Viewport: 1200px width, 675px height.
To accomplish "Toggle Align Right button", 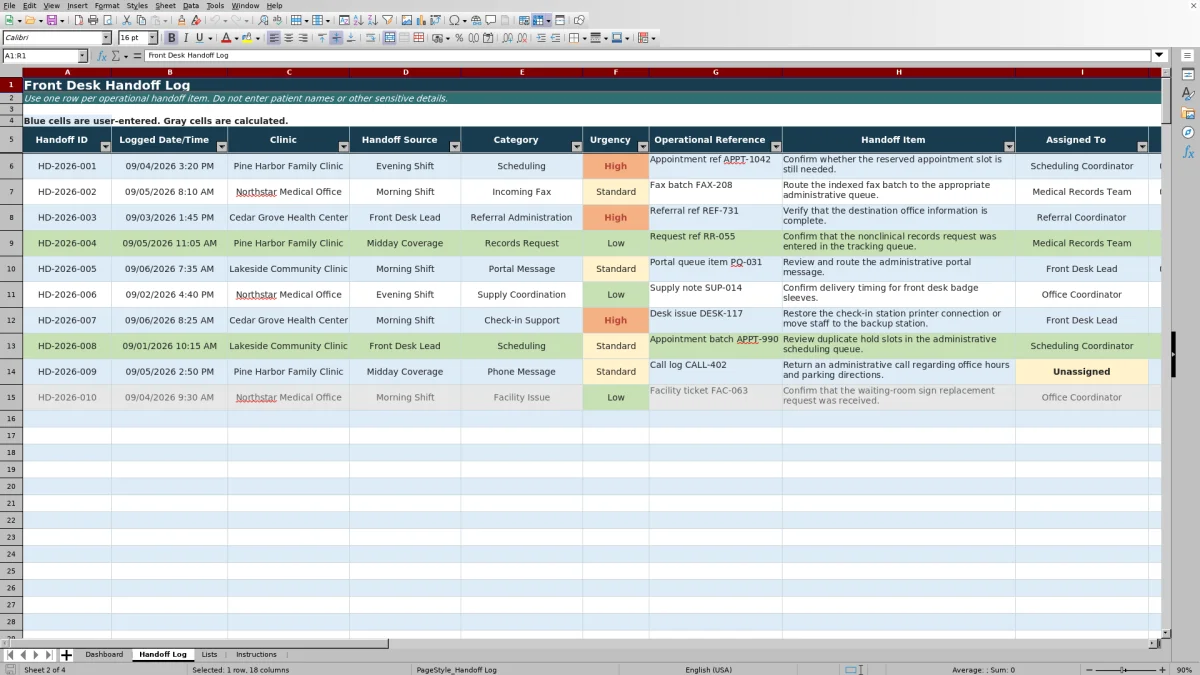I will pyautogui.click(x=303, y=38).
